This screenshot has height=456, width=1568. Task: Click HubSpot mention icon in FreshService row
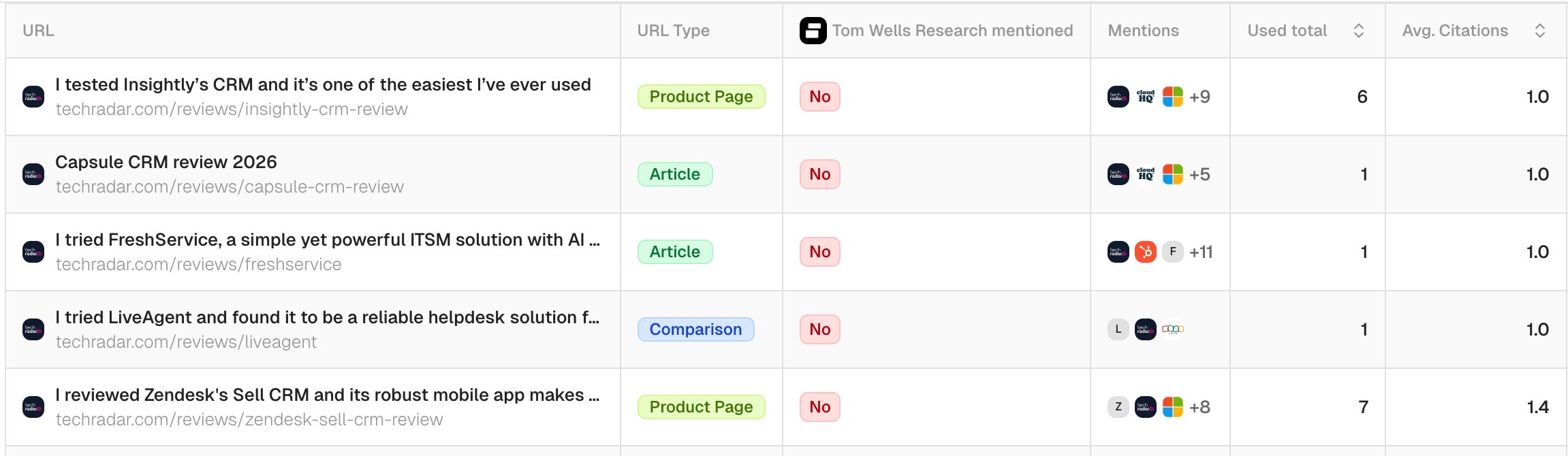tap(1146, 252)
